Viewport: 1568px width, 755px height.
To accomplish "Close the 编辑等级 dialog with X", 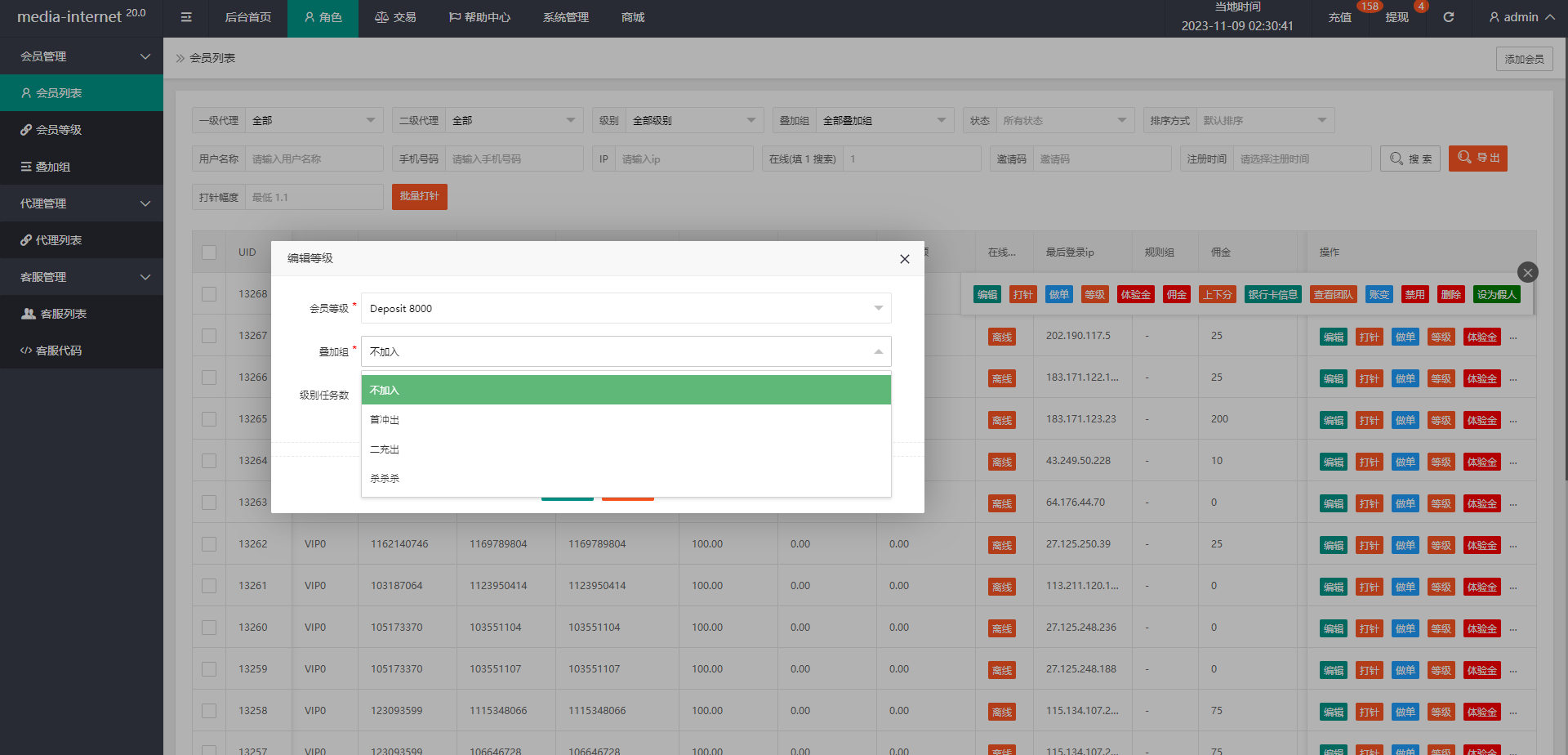I will pyautogui.click(x=904, y=259).
